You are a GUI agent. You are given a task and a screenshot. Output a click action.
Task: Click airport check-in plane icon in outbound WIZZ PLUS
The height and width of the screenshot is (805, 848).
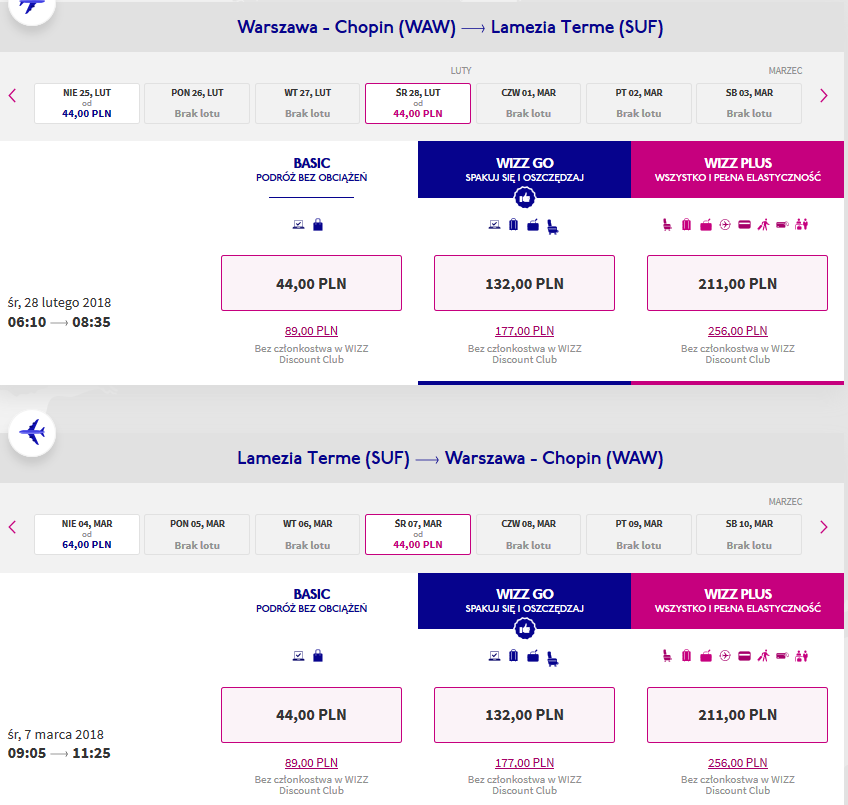(x=725, y=225)
